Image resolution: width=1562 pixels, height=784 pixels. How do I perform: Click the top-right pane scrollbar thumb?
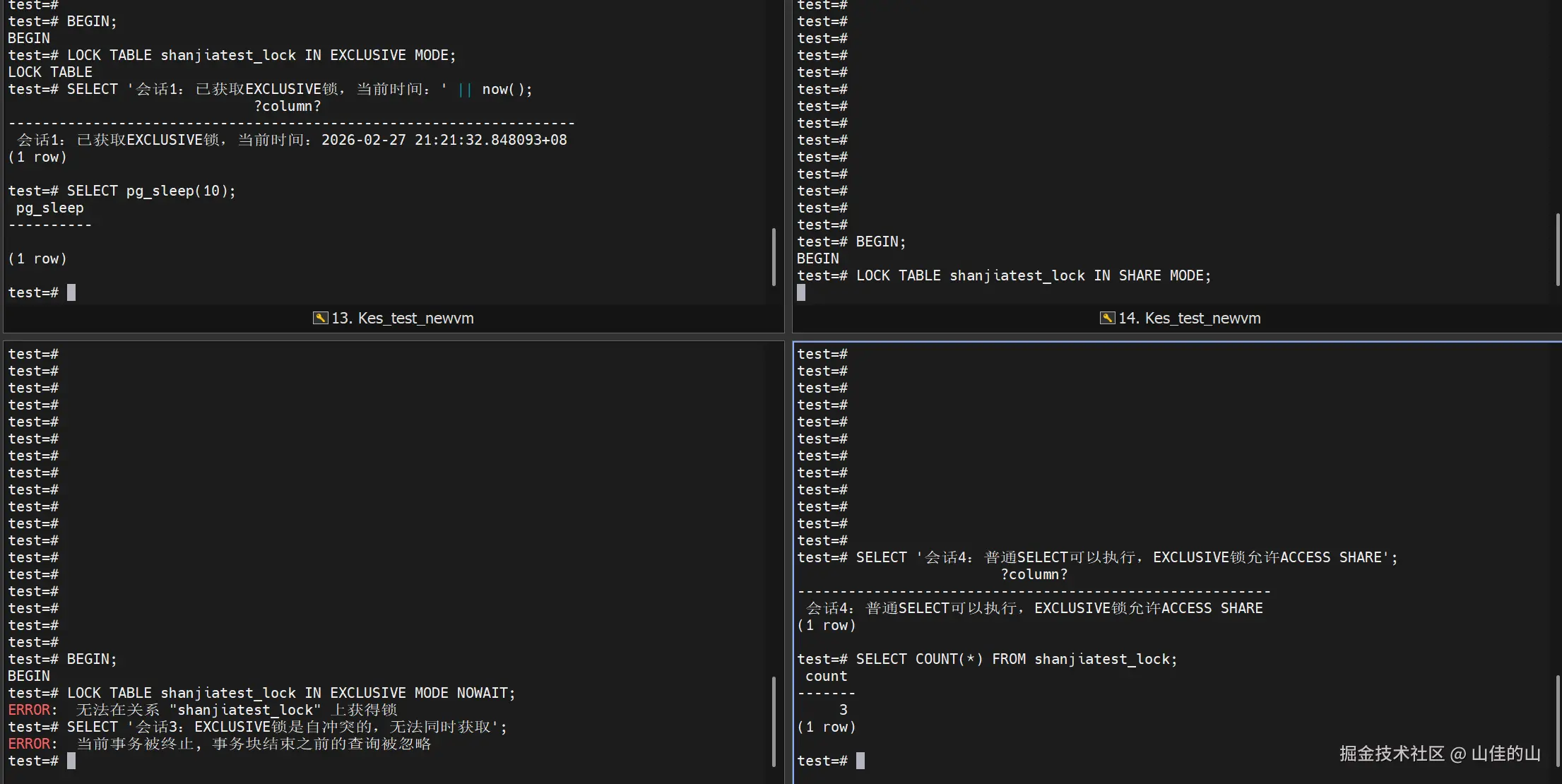[1558, 249]
